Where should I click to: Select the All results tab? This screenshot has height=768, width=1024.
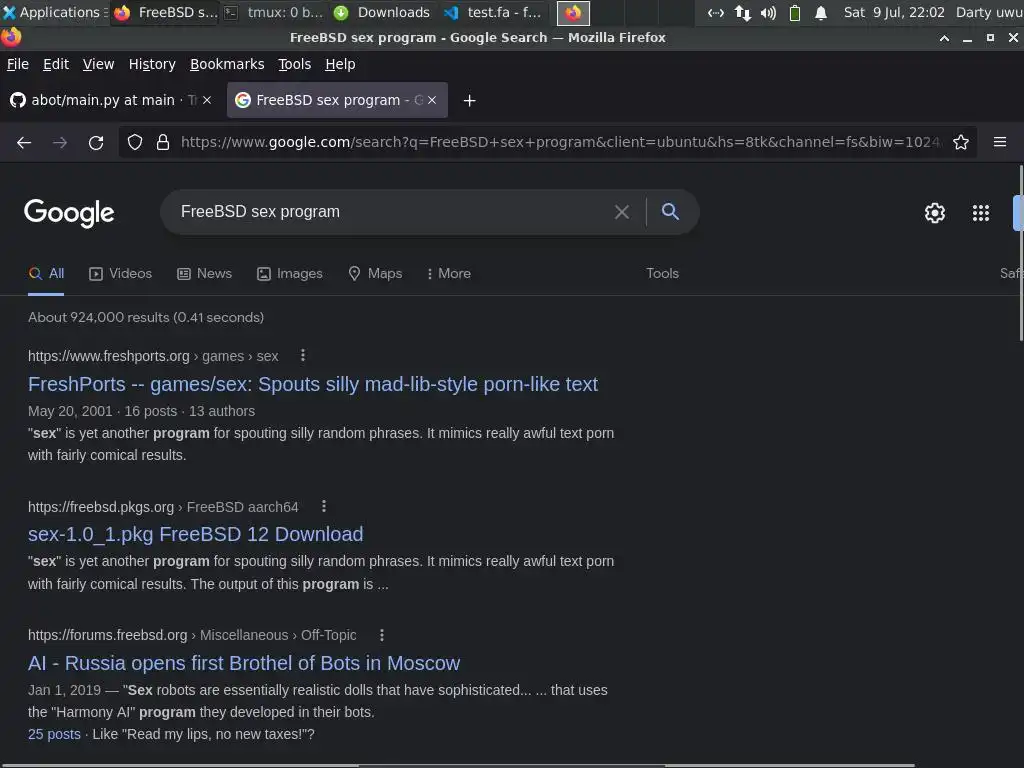46,274
